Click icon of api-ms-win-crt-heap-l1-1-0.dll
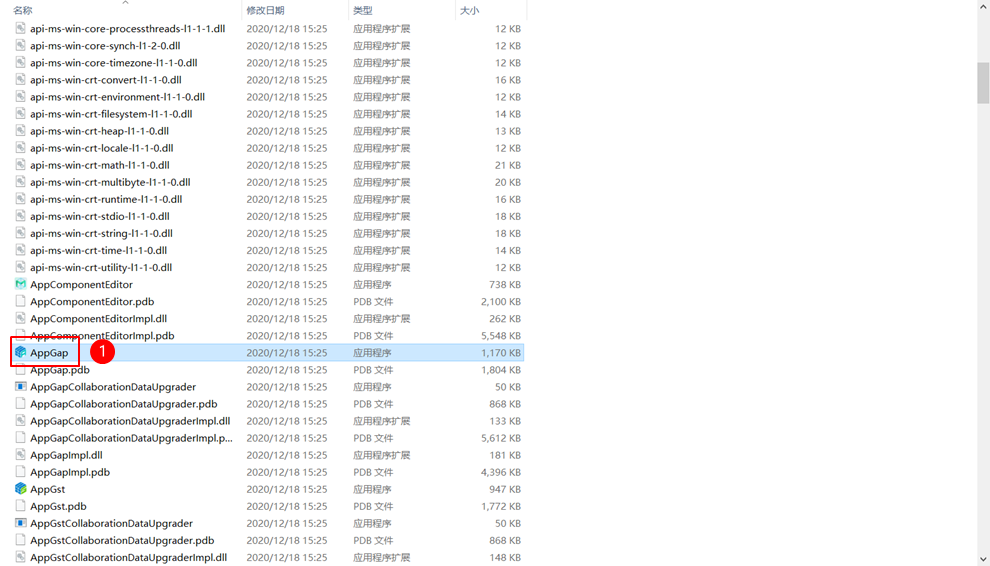 pos(21,131)
